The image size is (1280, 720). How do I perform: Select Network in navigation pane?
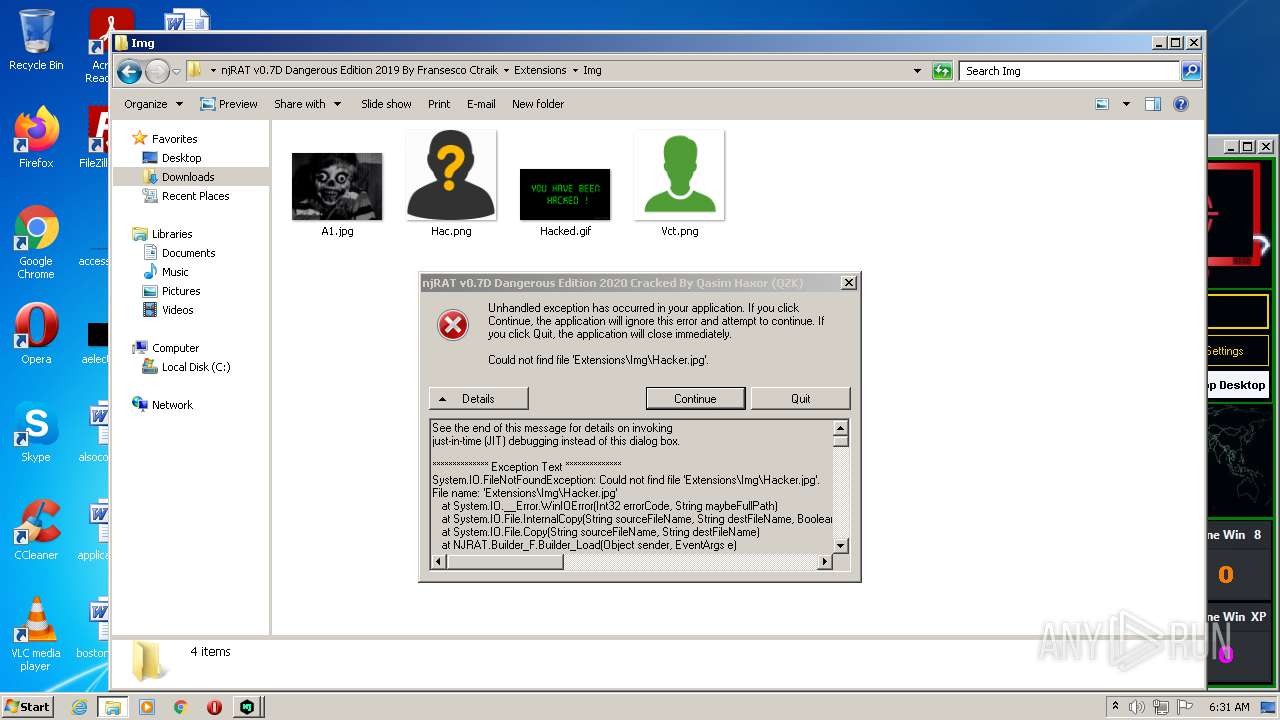click(x=172, y=405)
